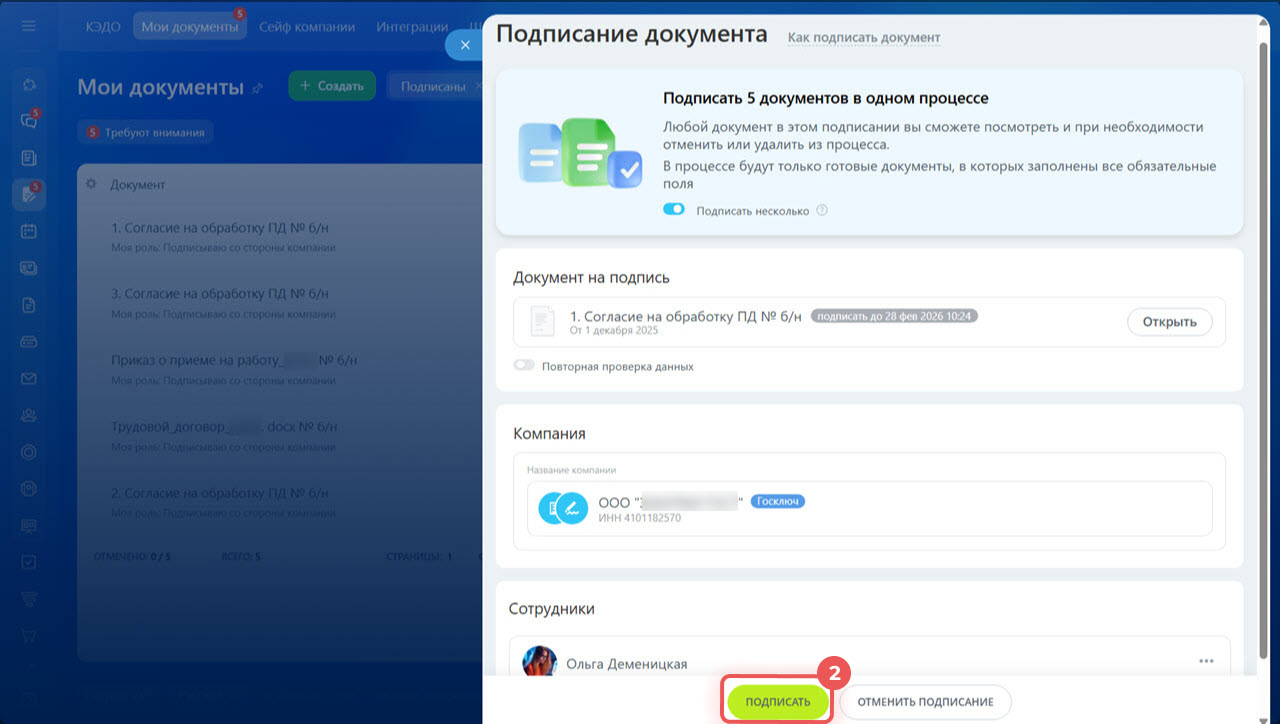The height and width of the screenshot is (724, 1280).
Task: Open the shopping cart icon in the sidebar
Action: click(28, 635)
